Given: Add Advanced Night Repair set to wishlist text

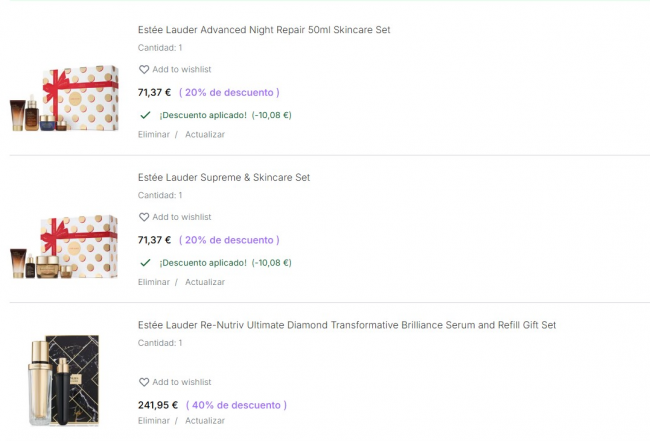Looking at the screenshot, I should click(x=181, y=70).
